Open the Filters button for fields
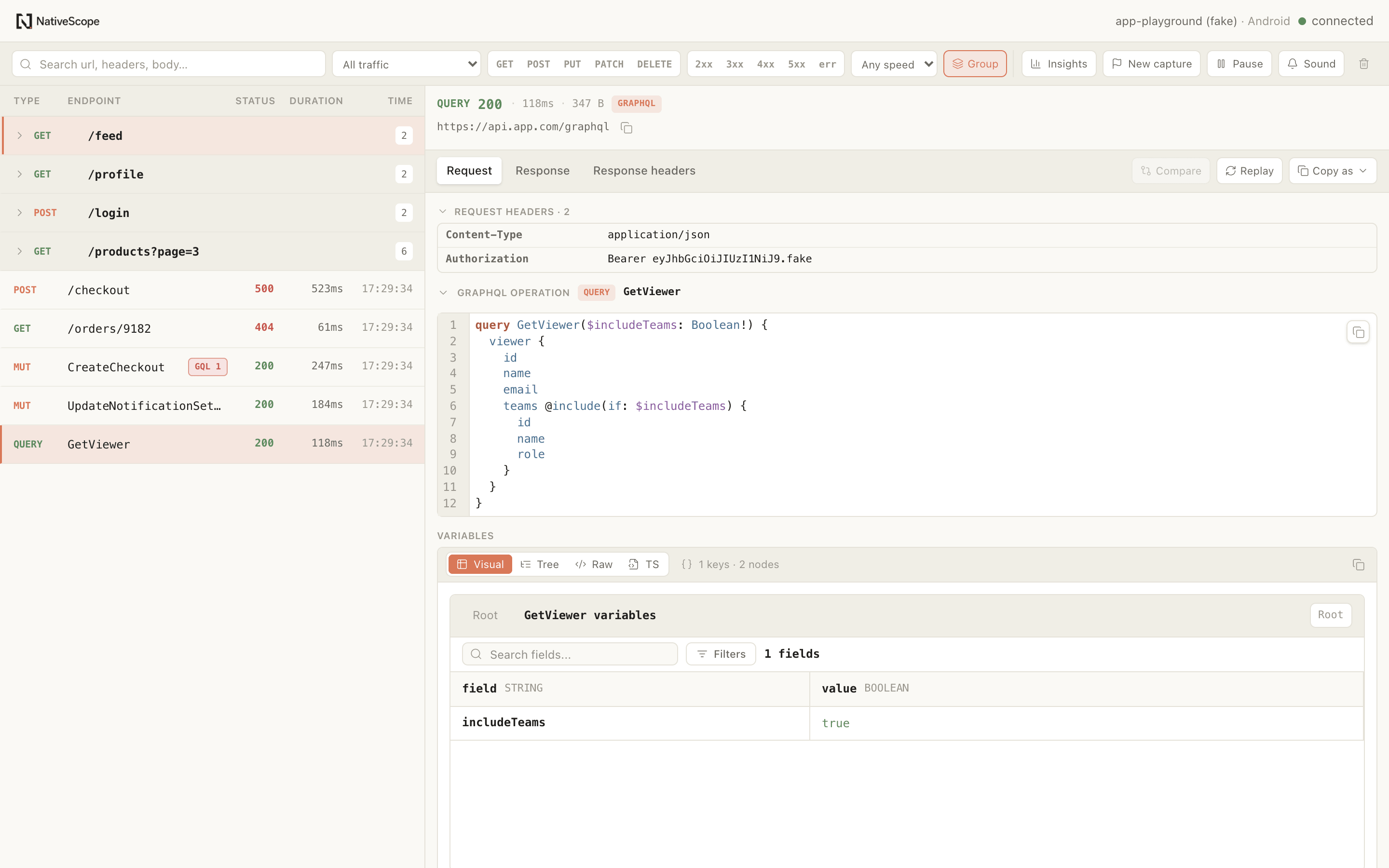1389x868 pixels. point(721,654)
